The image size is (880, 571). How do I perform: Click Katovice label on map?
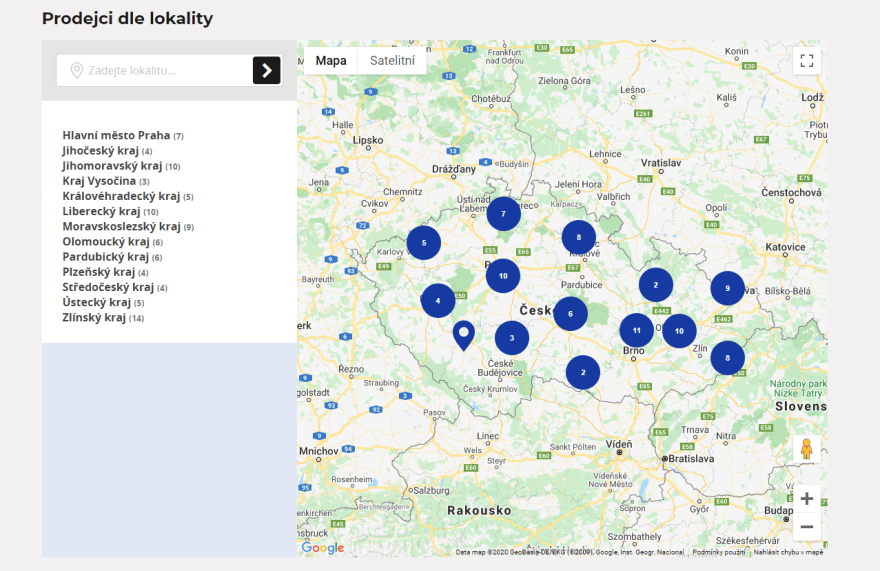(x=785, y=247)
